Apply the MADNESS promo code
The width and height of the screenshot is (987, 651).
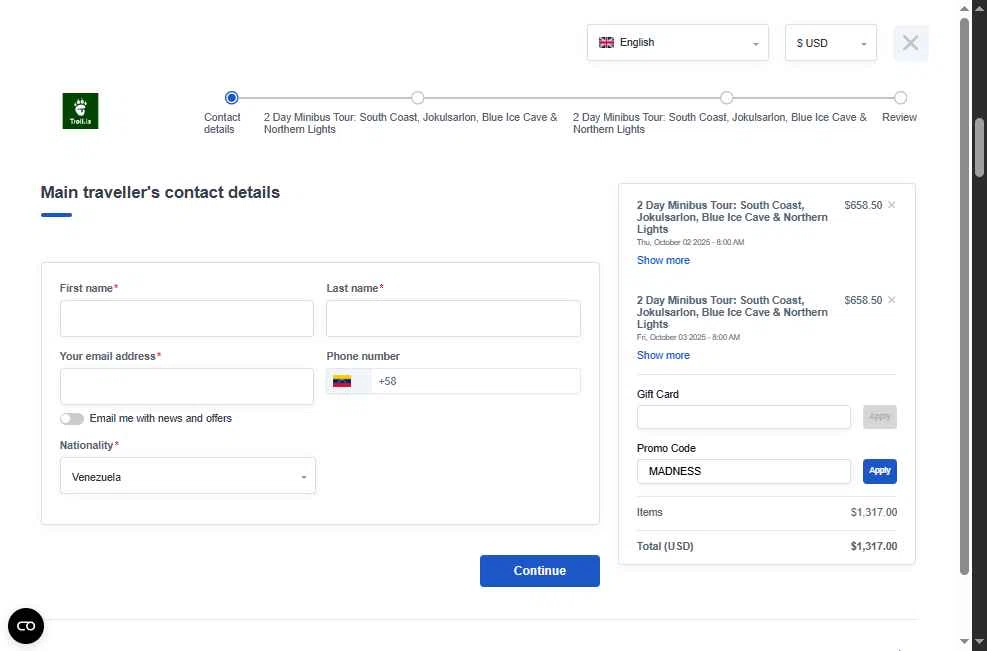pyautogui.click(x=879, y=471)
